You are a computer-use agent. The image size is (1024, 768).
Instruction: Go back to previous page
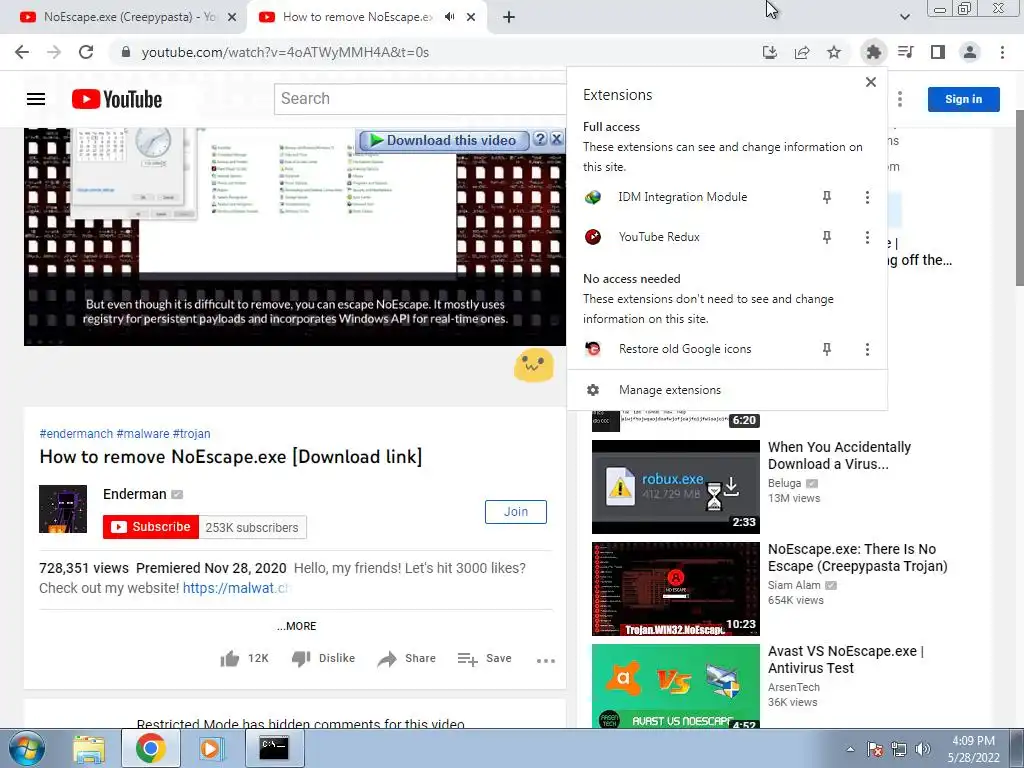click(x=22, y=52)
